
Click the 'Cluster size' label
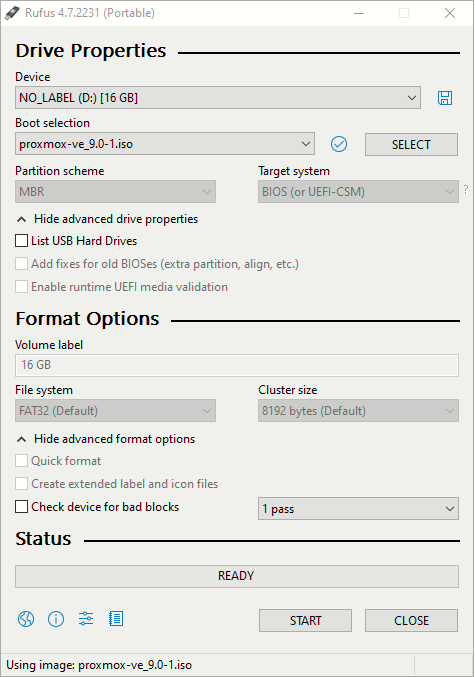point(288,390)
